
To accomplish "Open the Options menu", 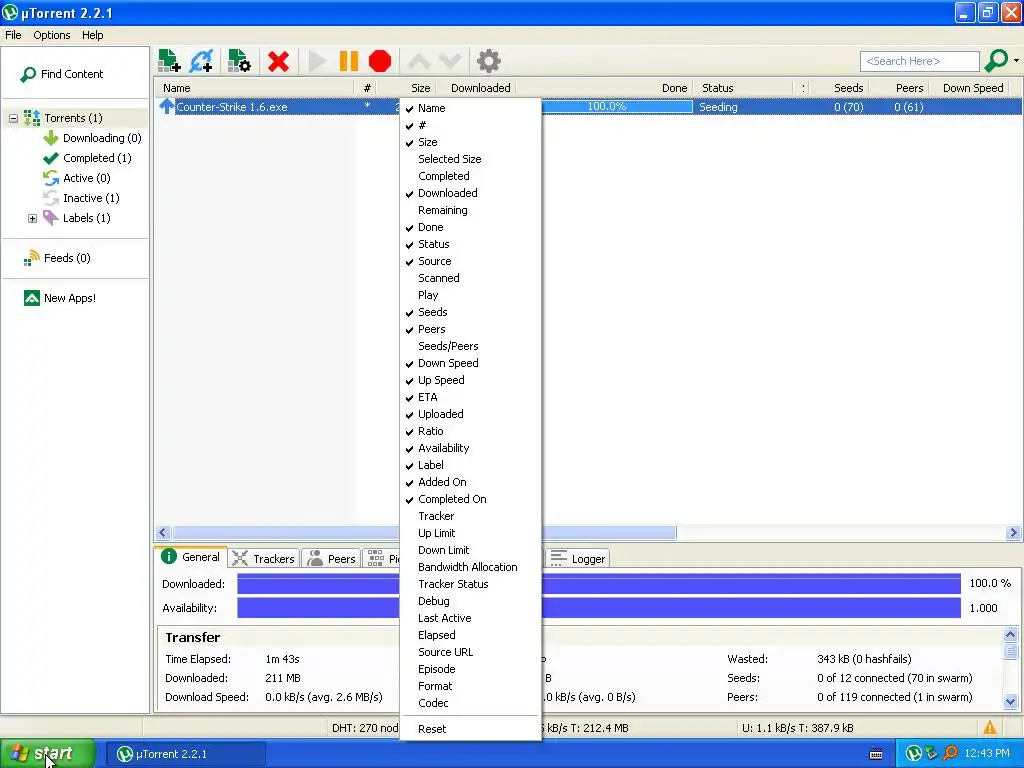I will click(x=52, y=35).
